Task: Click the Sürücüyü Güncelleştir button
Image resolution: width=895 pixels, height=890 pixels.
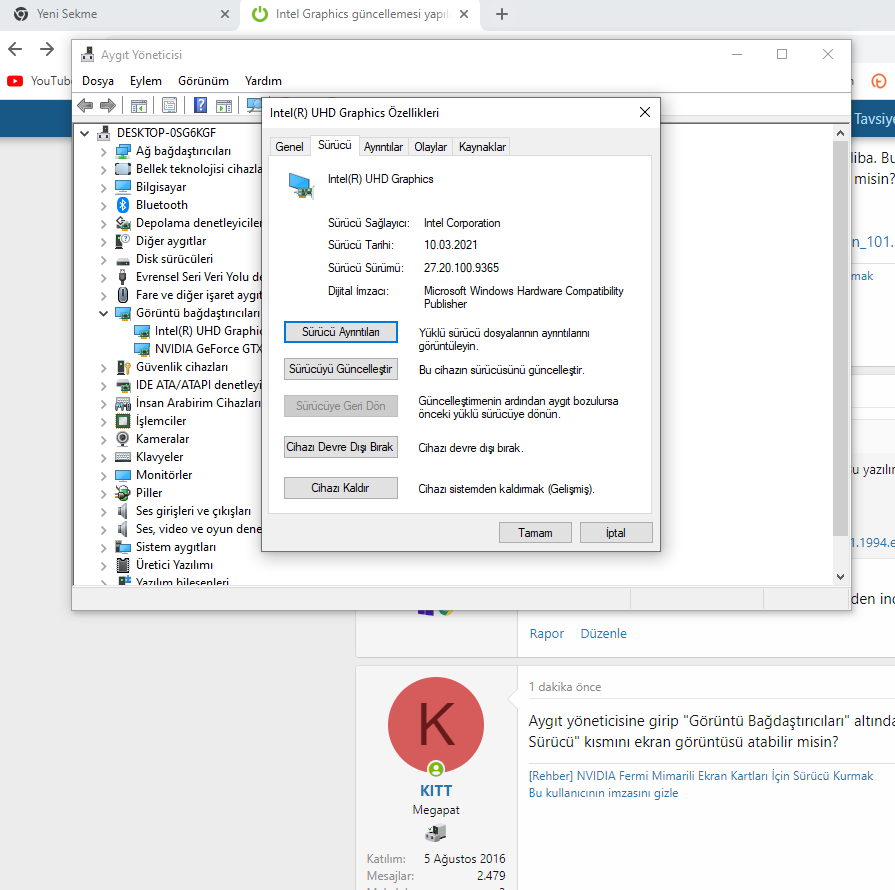Action: [x=341, y=369]
